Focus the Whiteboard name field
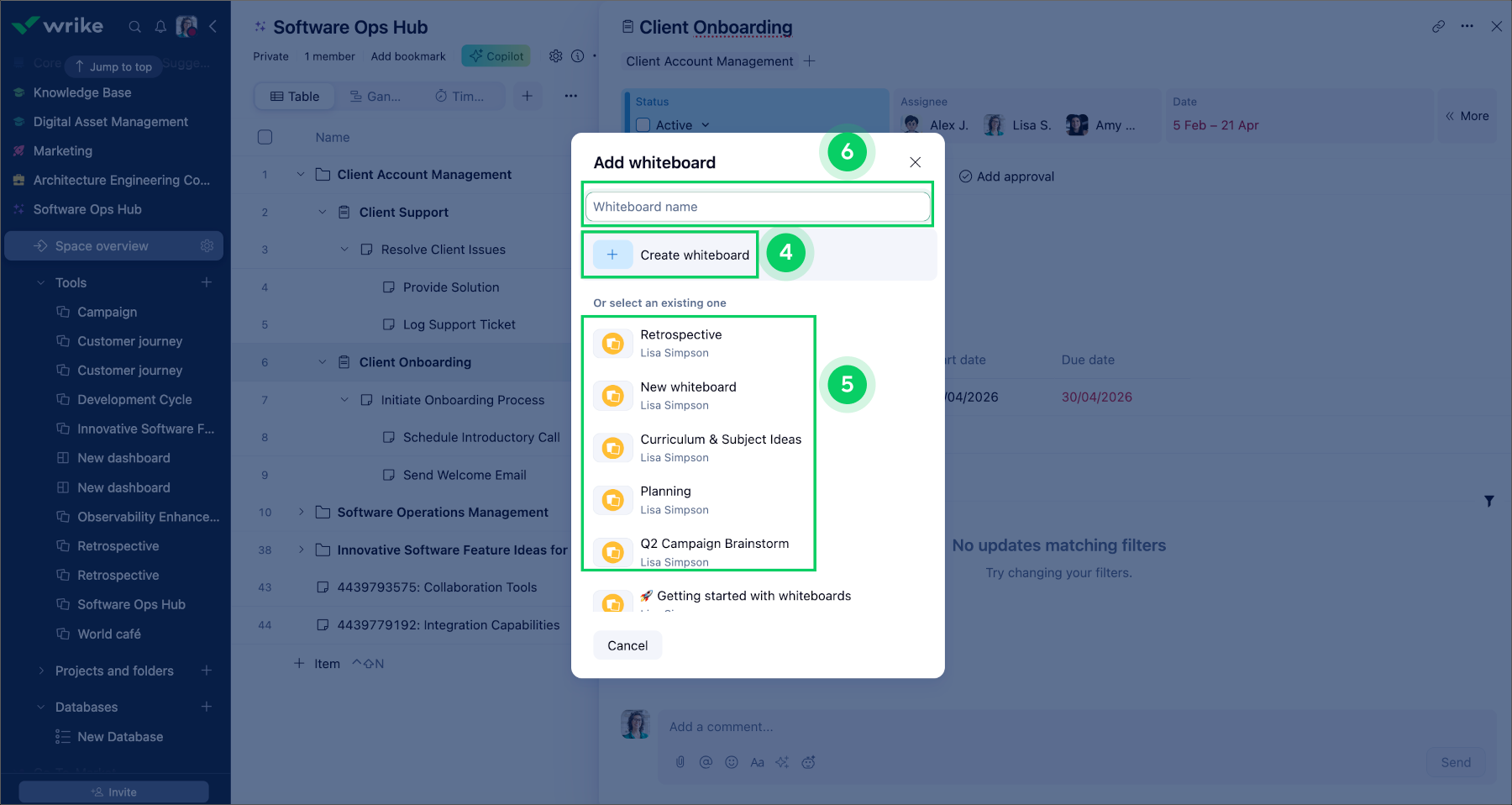This screenshot has width=1512, height=805. (x=758, y=207)
